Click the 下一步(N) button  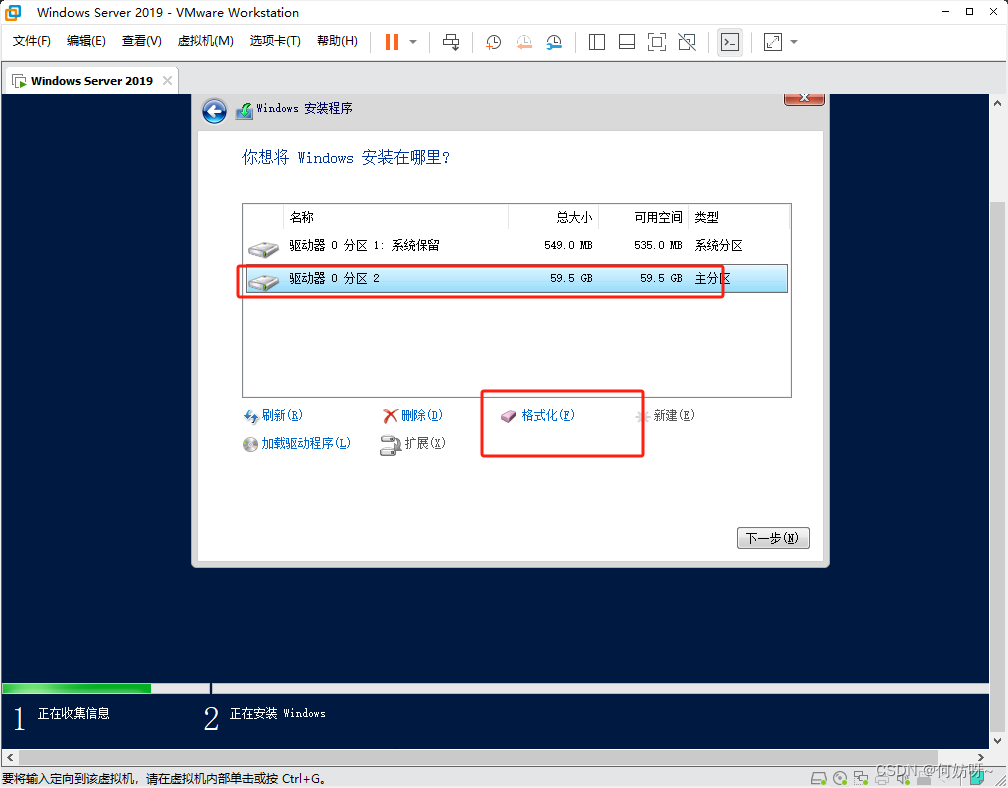click(x=773, y=538)
